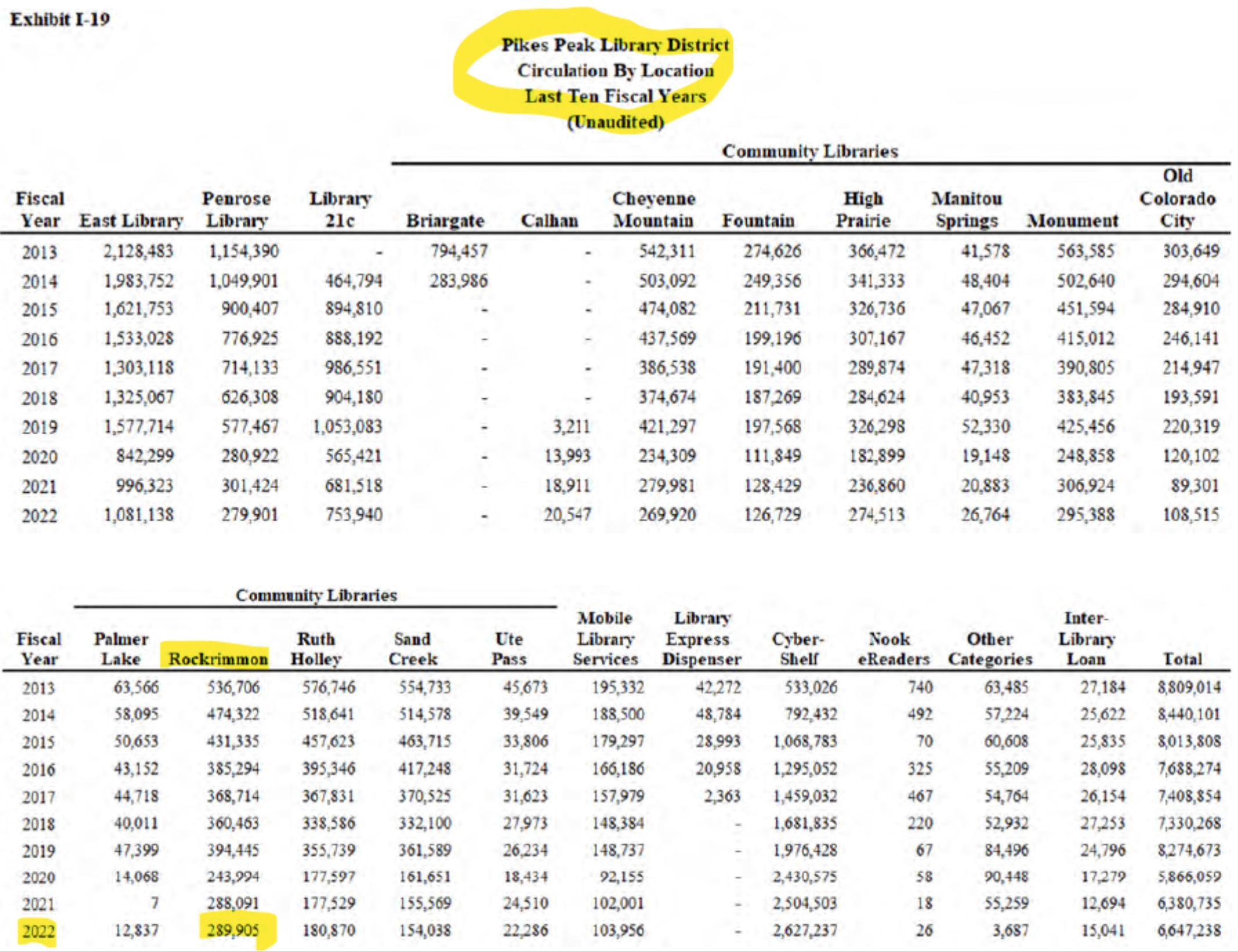The image size is (1238, 952).
Task: Select the 'Sand Creek' column header
Action: (413, 649)
